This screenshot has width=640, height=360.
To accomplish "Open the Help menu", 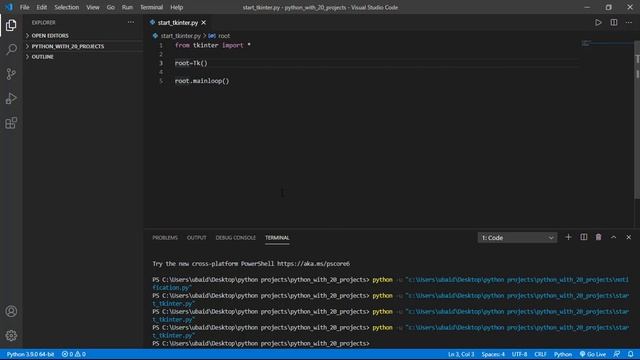I will point(177,7).
